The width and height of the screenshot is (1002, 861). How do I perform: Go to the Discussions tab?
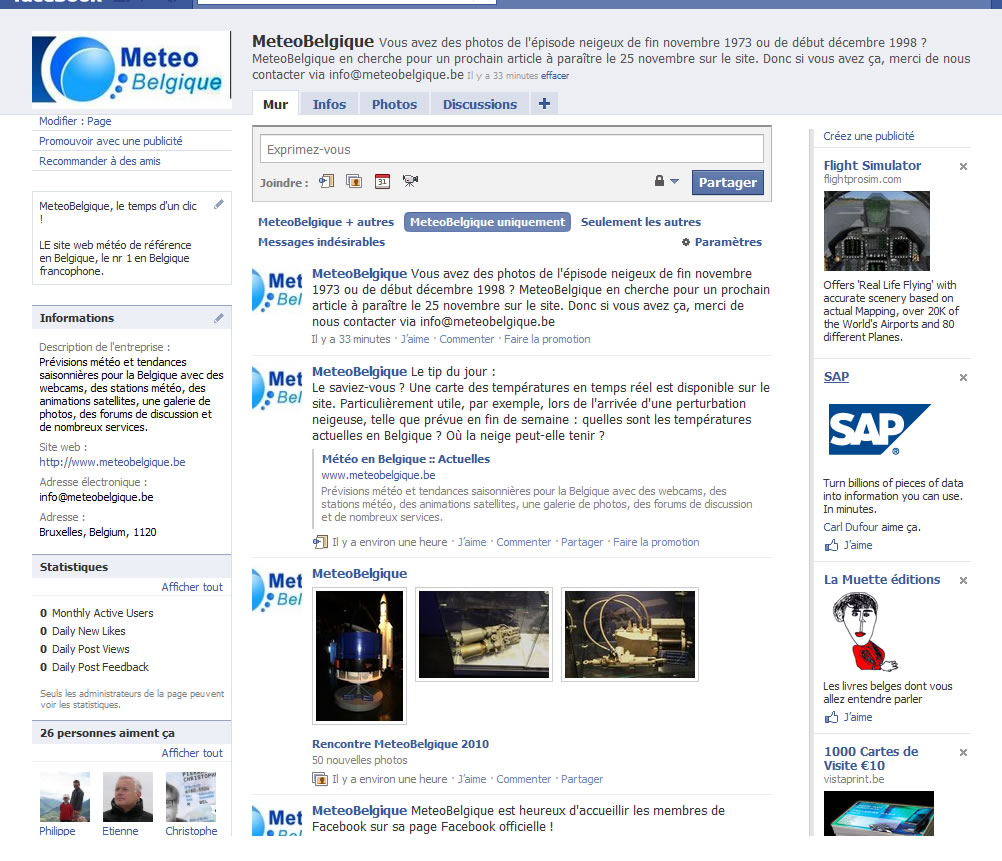coord(480,104)
